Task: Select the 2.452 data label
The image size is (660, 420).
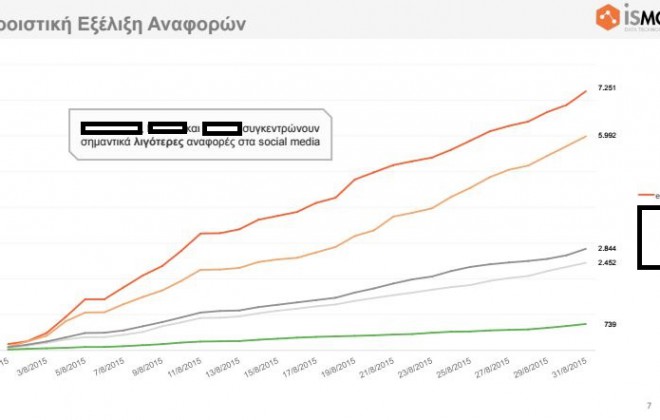Action: click(x=606, y=262)
